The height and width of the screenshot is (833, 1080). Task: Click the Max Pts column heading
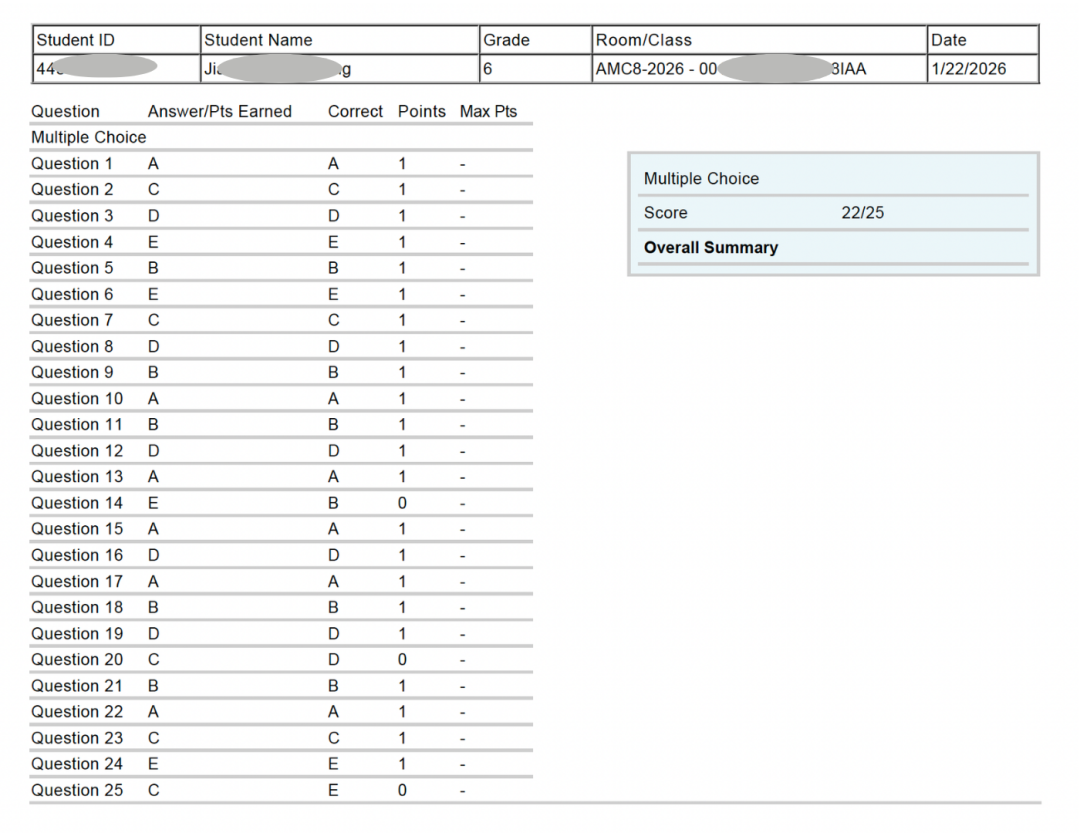(488, 111)
